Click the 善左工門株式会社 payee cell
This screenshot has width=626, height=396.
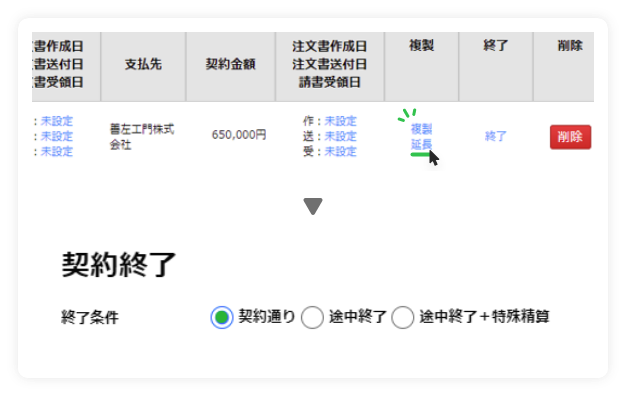tap(142, 137)
